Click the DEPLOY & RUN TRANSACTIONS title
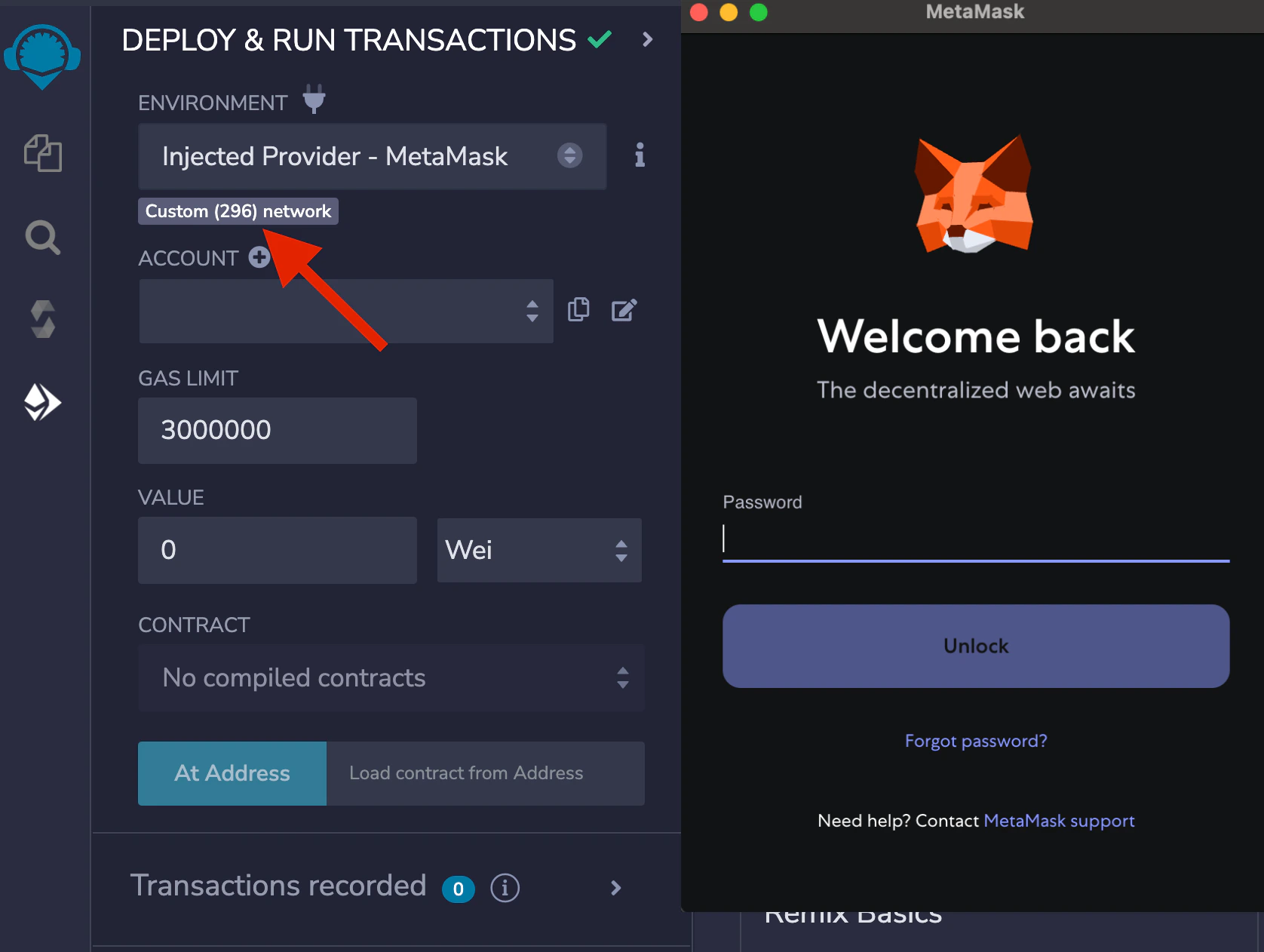 (x=348, y=40)
